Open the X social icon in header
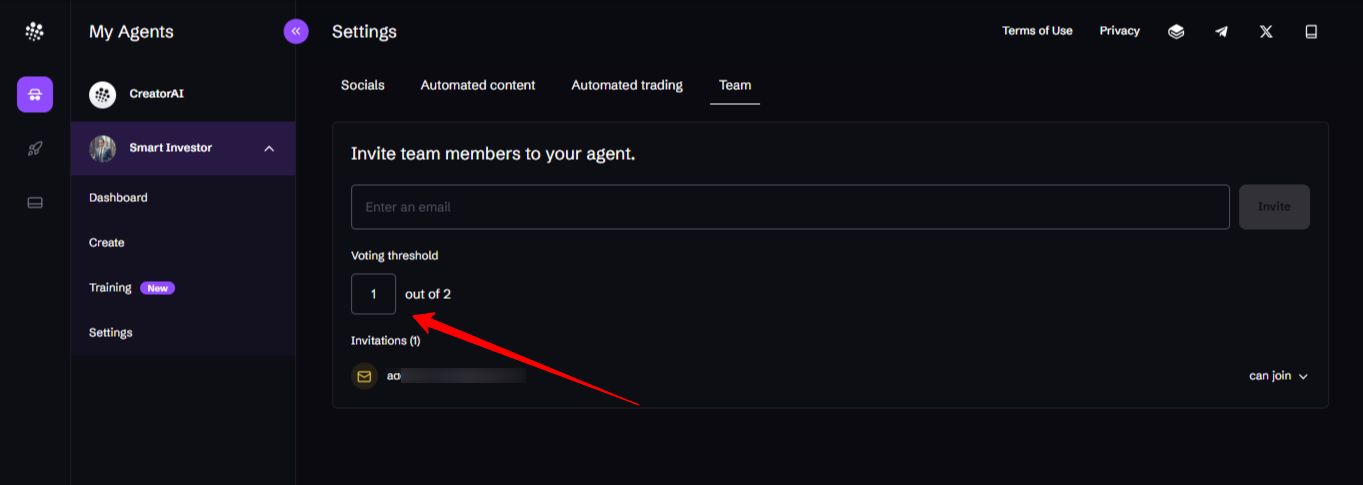This screenshot has height=485, width=1363. click(x=1266, y=32)
